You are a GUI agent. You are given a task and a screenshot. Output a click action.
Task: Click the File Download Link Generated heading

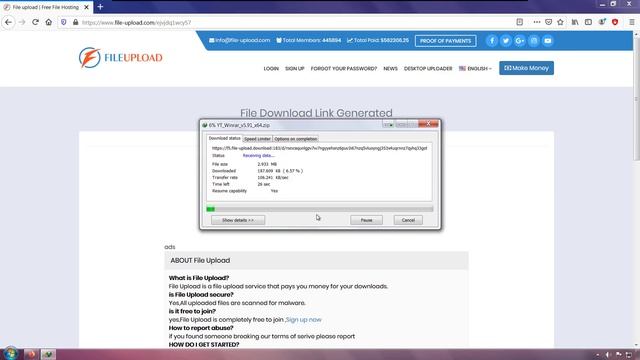(316, 113)
